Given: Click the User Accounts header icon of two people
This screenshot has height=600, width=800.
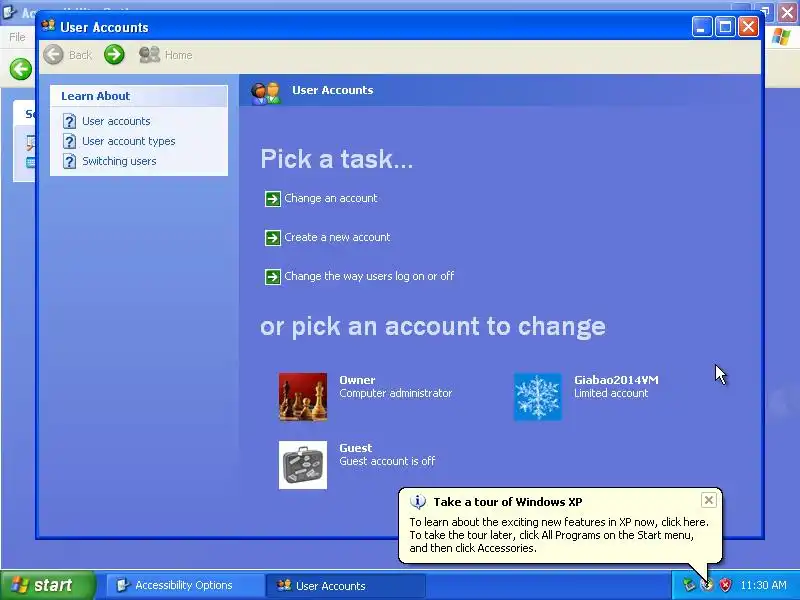Looking at the screenshot, I should tap(266, 93).
